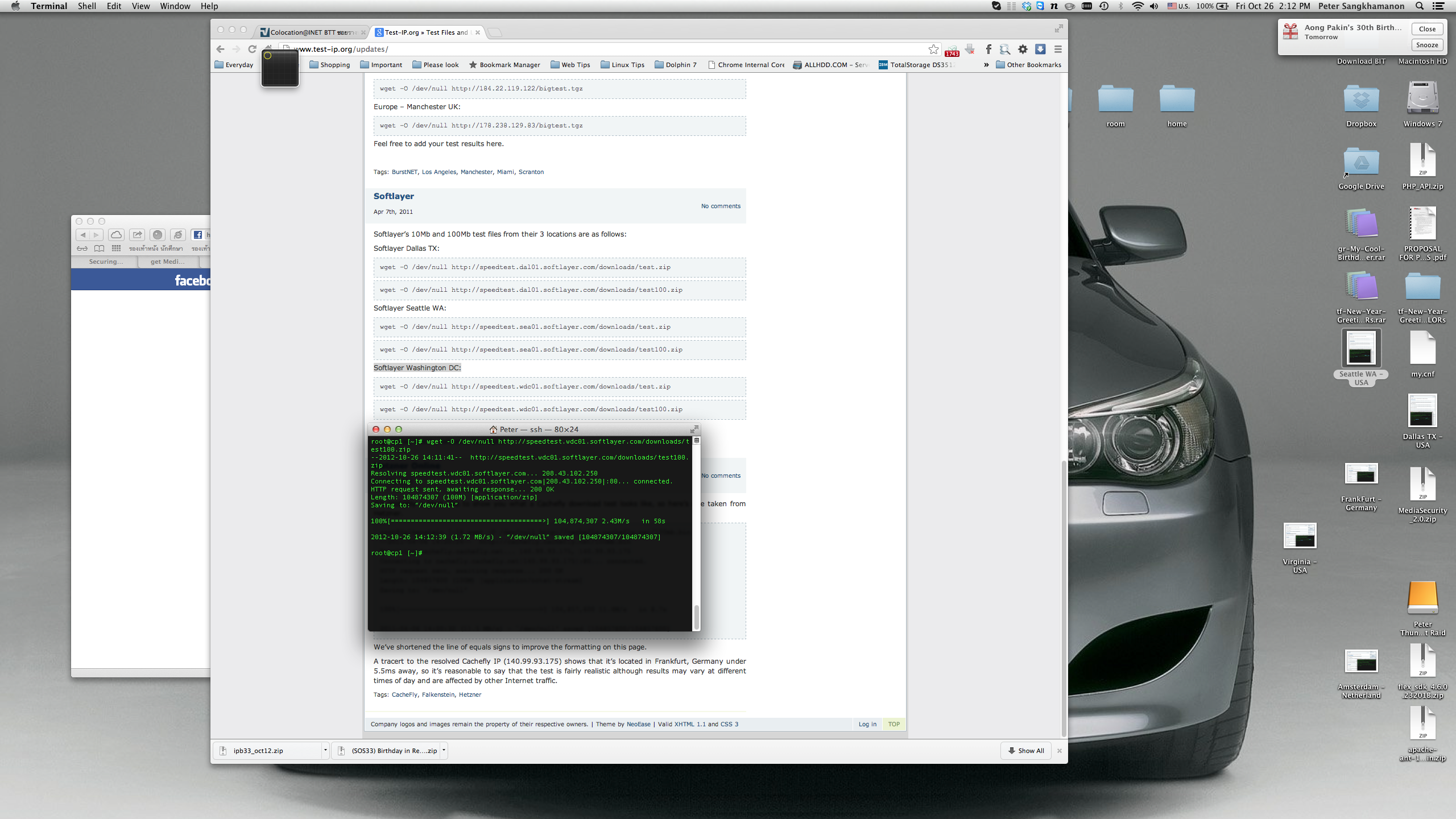Image resolution: width=1456 pixels, height=819 pixels.
Task: Click the terminal window scrollbar thumb
Action: pyautogui.click(x=696, y=618)
